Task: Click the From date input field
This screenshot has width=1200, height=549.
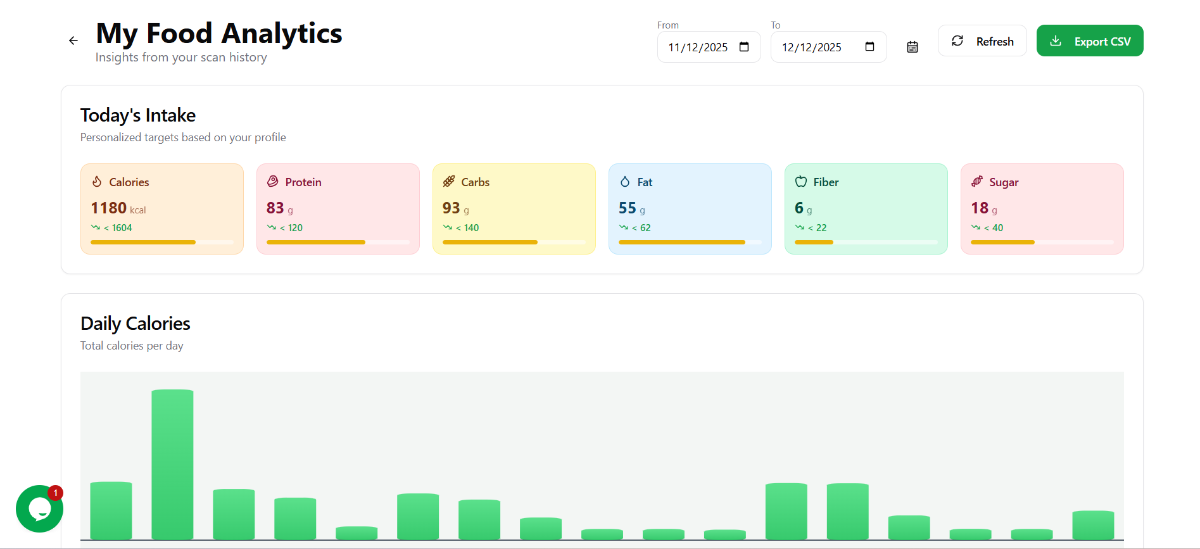Action: [x=698, y=47]
